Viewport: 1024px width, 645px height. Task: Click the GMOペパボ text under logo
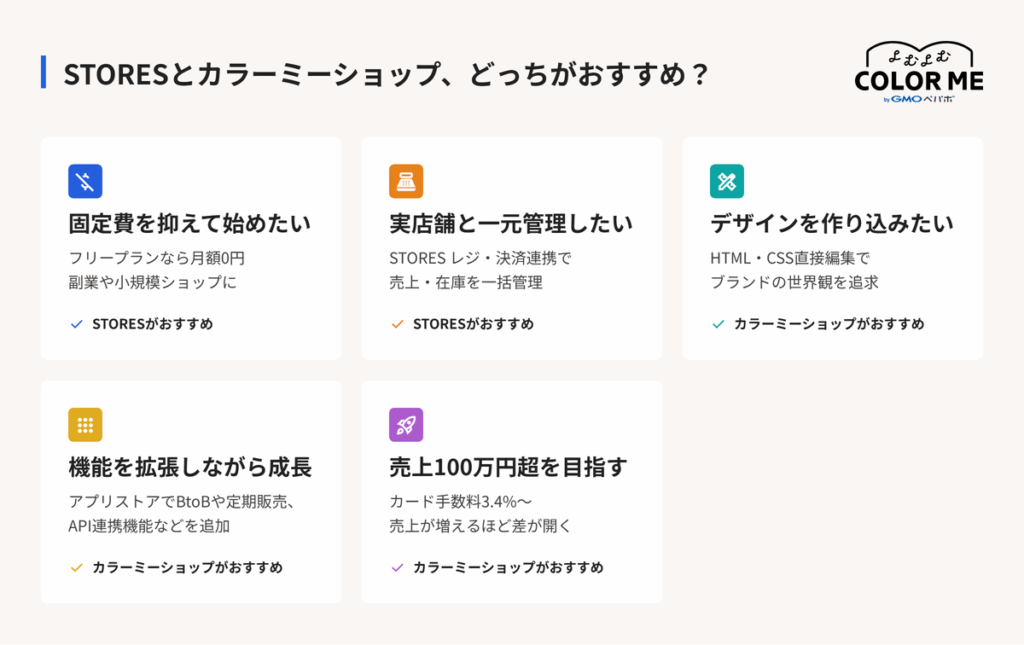pos(919,99)
